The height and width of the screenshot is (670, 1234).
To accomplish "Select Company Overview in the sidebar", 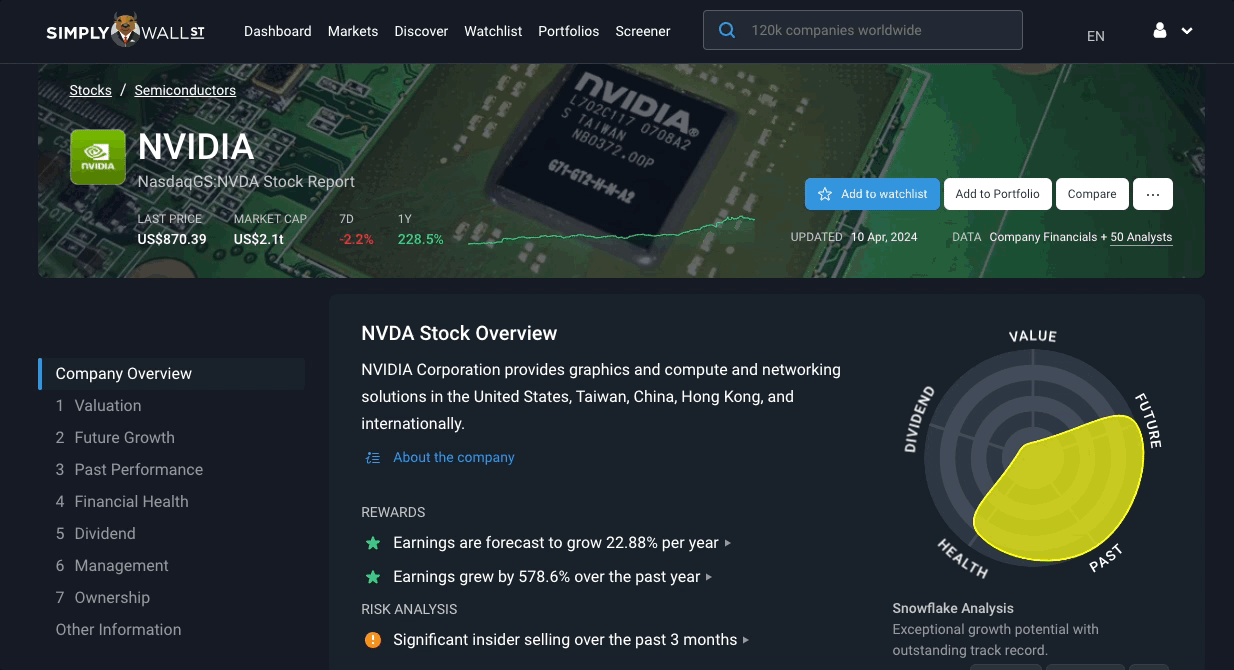I will pos(171,374).
